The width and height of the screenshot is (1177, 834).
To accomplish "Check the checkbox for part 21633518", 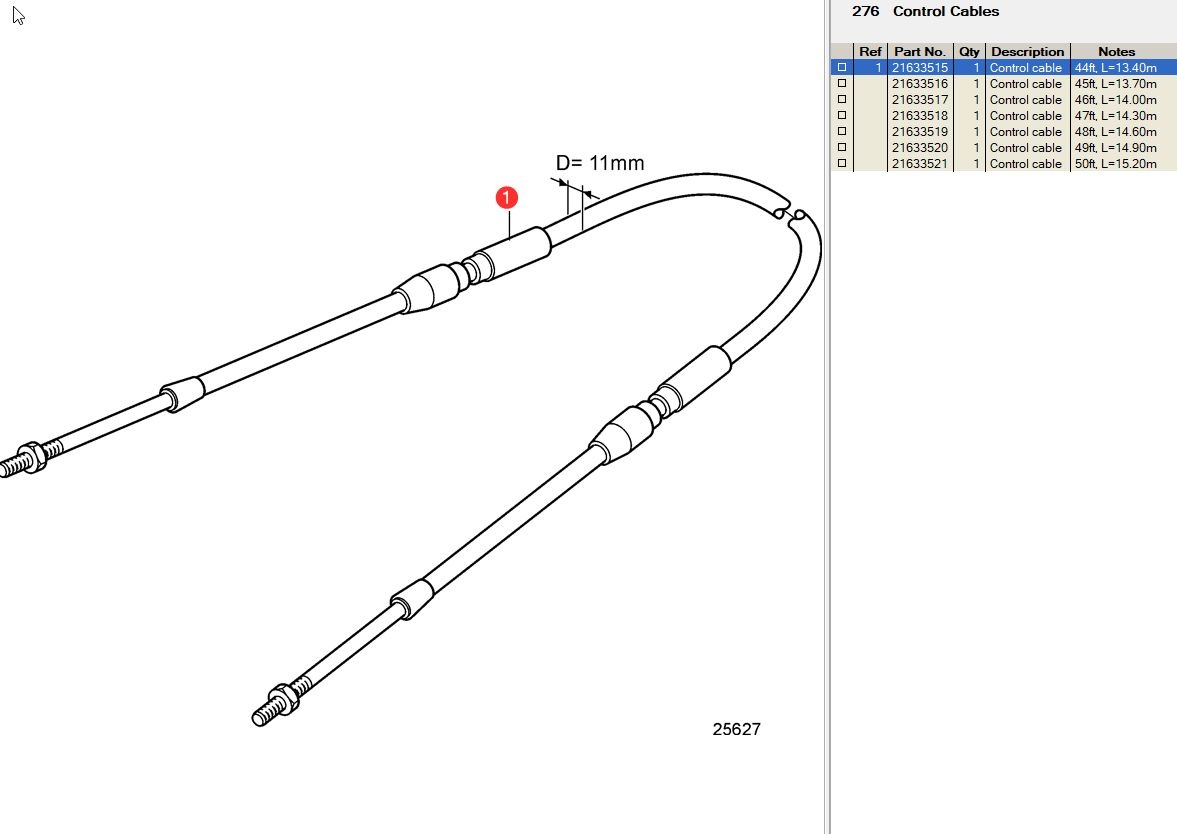I will click(x=842, y=115).
